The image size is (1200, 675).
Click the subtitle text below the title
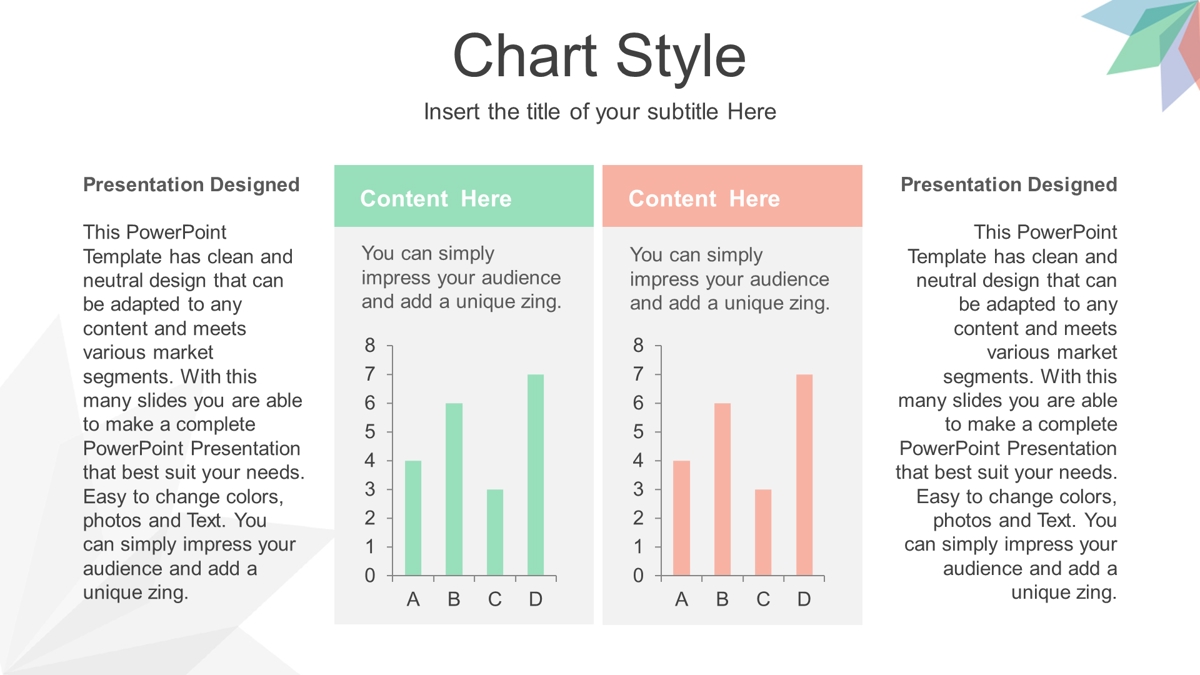(599, 111)
